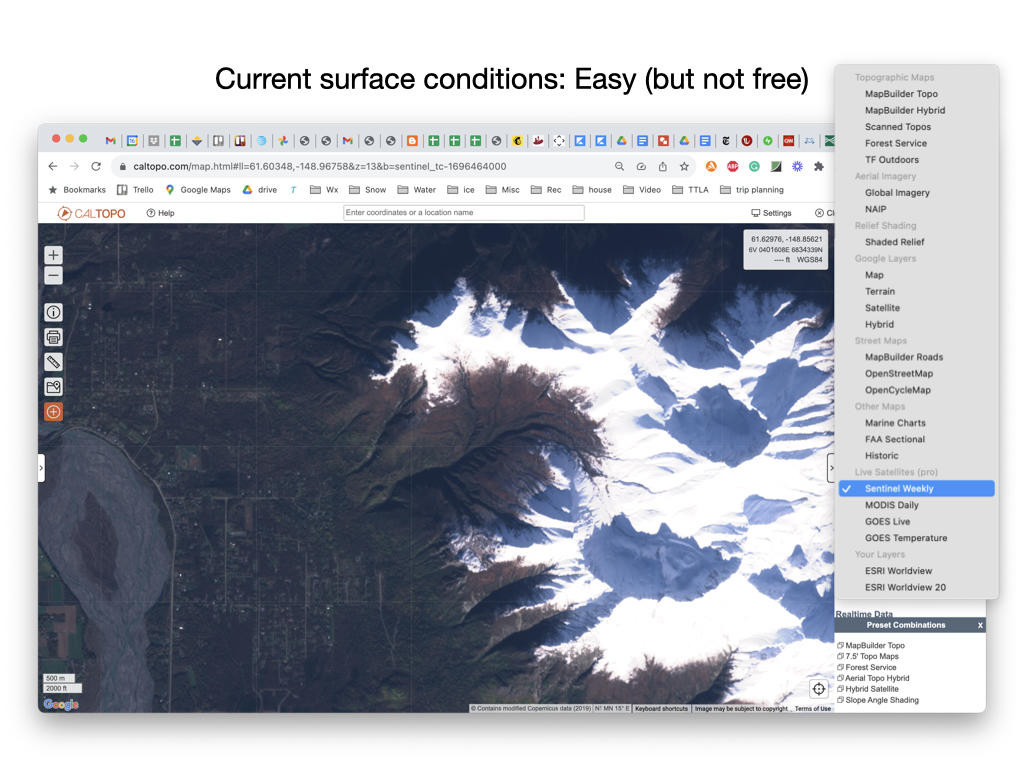Go back in browser history
This screenshot has width=1024, height=768.
tap(53, 167)
